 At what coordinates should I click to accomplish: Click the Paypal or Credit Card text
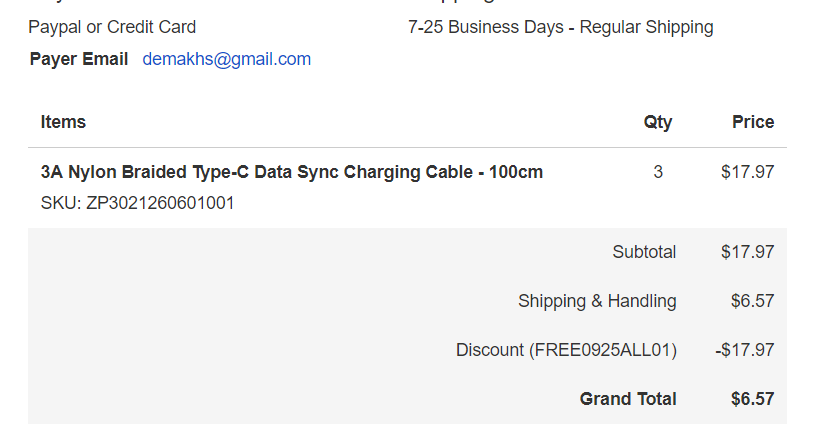(x=112, y=27)
